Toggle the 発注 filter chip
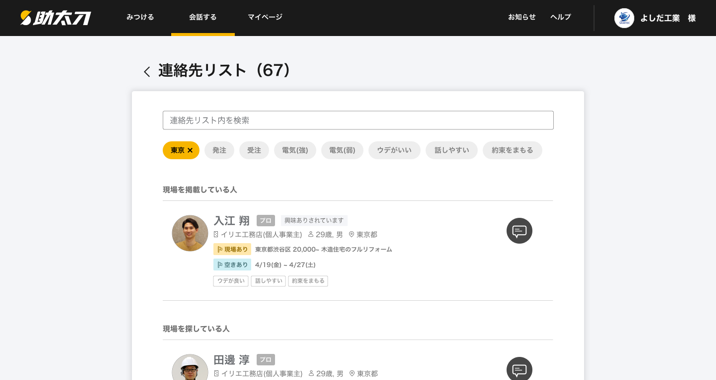Image resolution: width=716 pixels, height=380 pixels. (x=219, y=150)
